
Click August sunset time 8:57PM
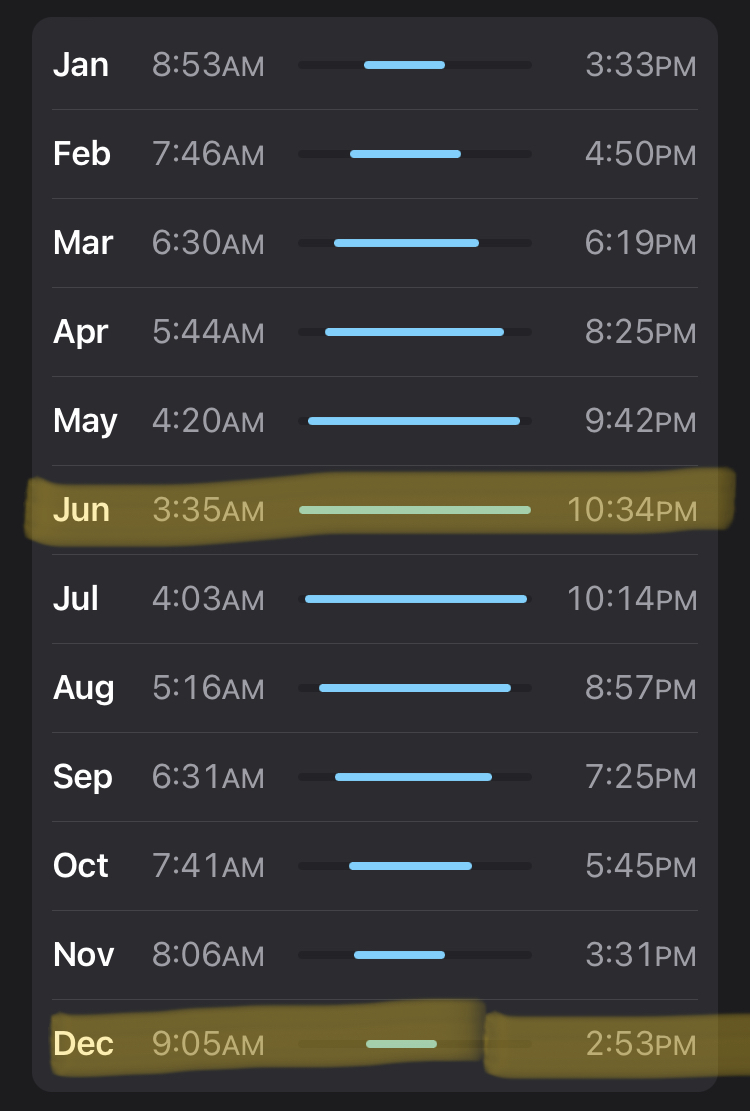pos(640,688)
